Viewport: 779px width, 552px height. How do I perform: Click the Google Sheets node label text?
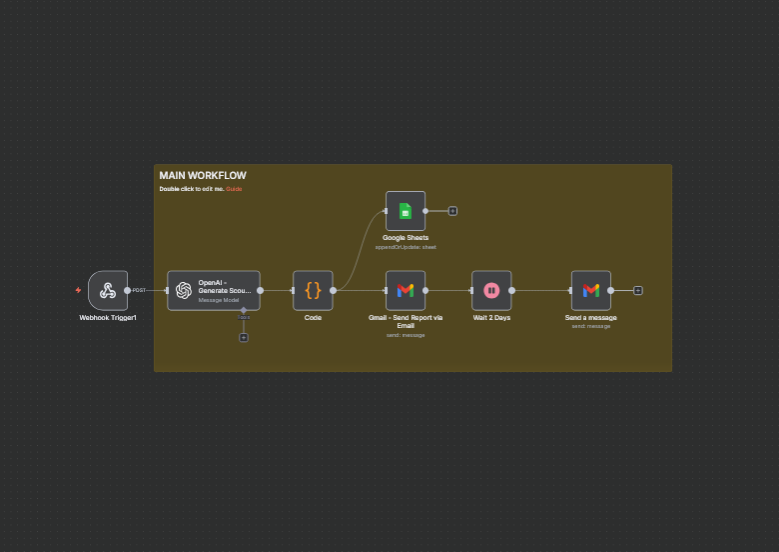tap(405, 238)
